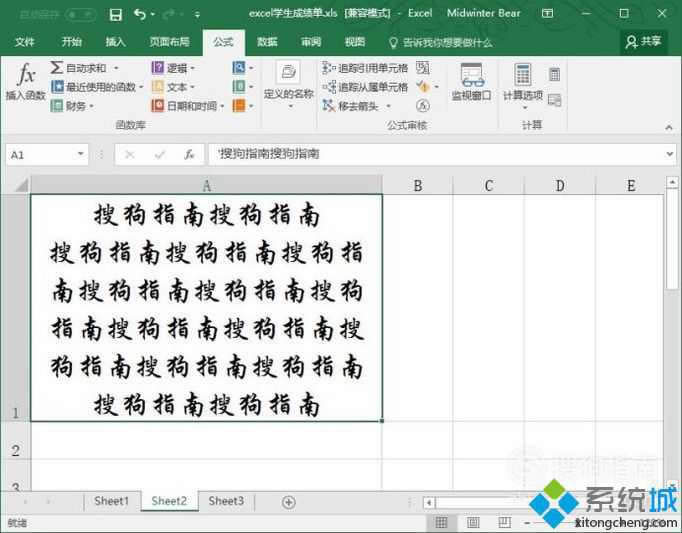Open the Date & Time functions menu
The image size is (682, 533).
click(x=187, y=106)
